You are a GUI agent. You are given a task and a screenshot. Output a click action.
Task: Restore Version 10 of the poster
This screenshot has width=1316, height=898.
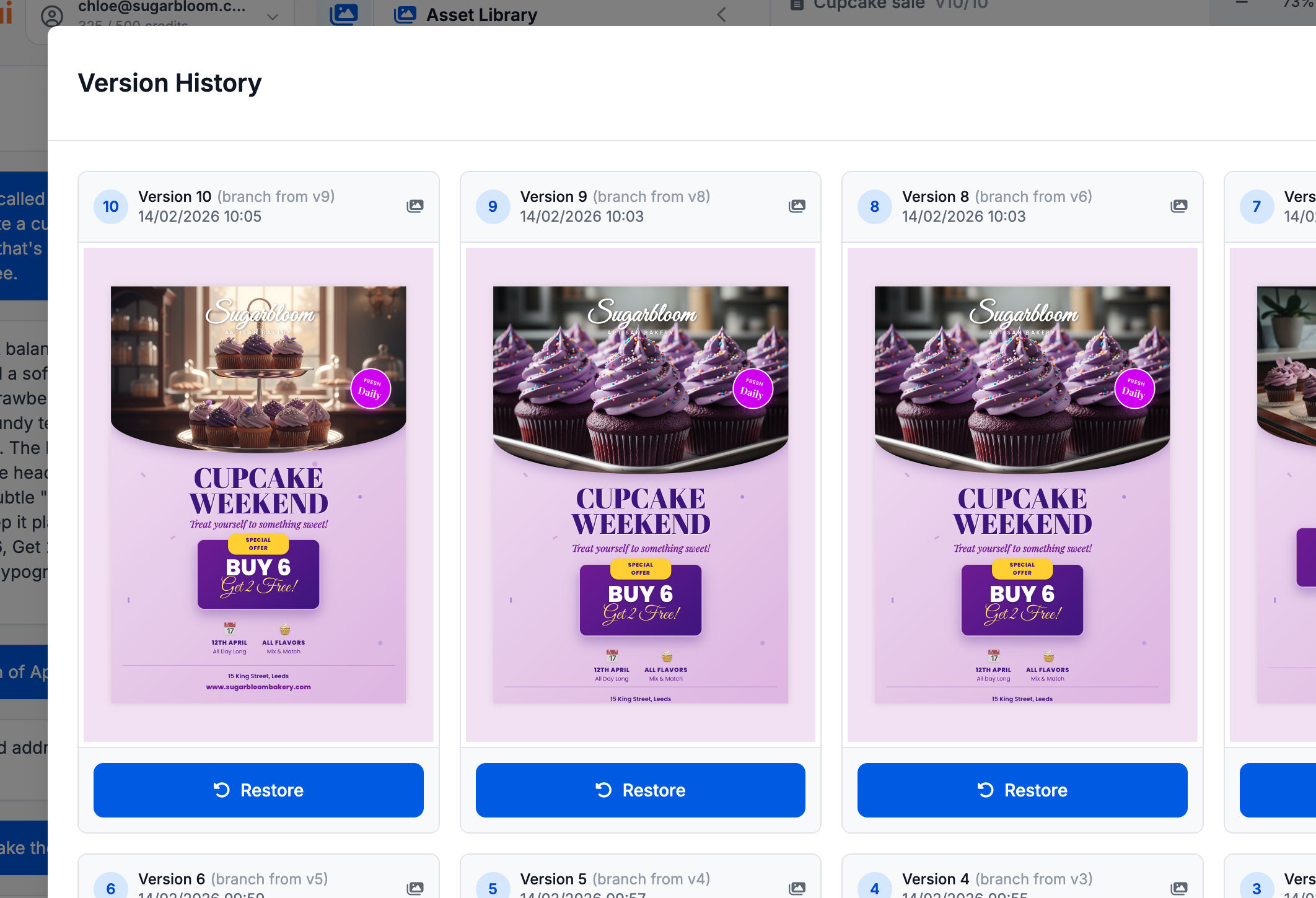[x=258, y=790]
